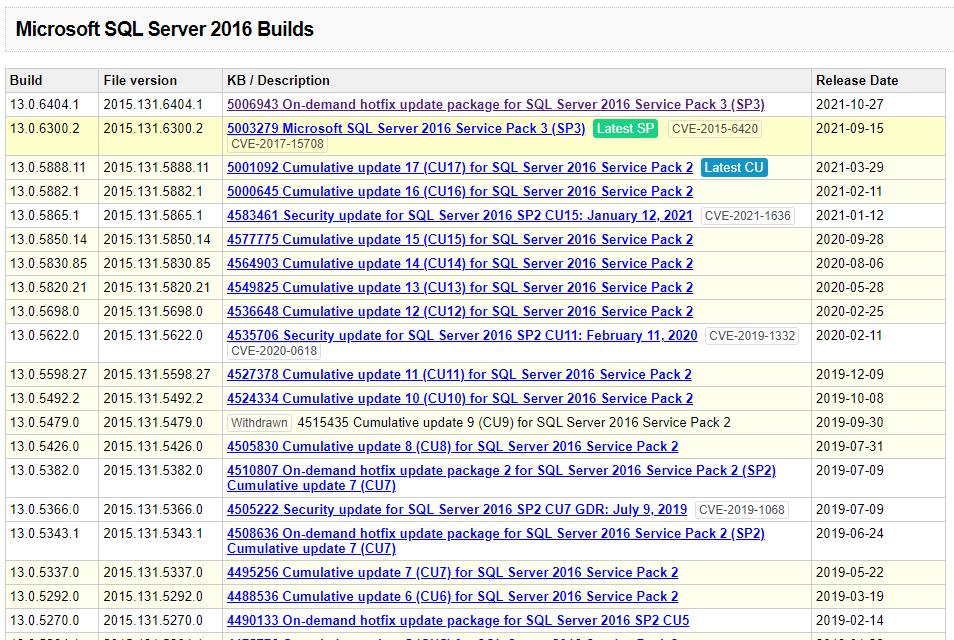This screenshot has height=640, width=954.
Task: Select build number 13.0.5830.85
Action: coord(48,264)
